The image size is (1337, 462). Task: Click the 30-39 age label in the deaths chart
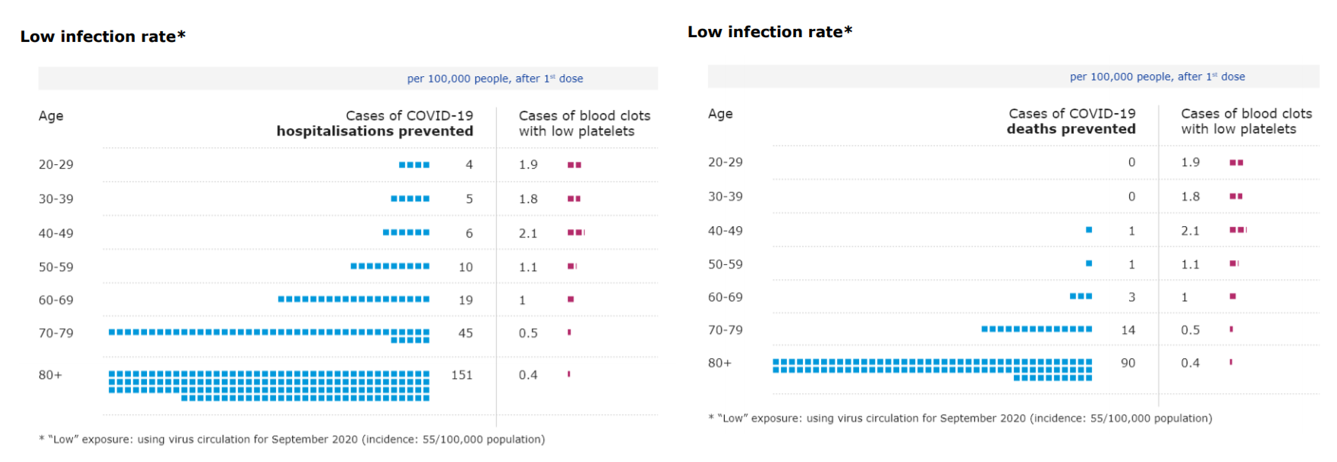[725, 197]
